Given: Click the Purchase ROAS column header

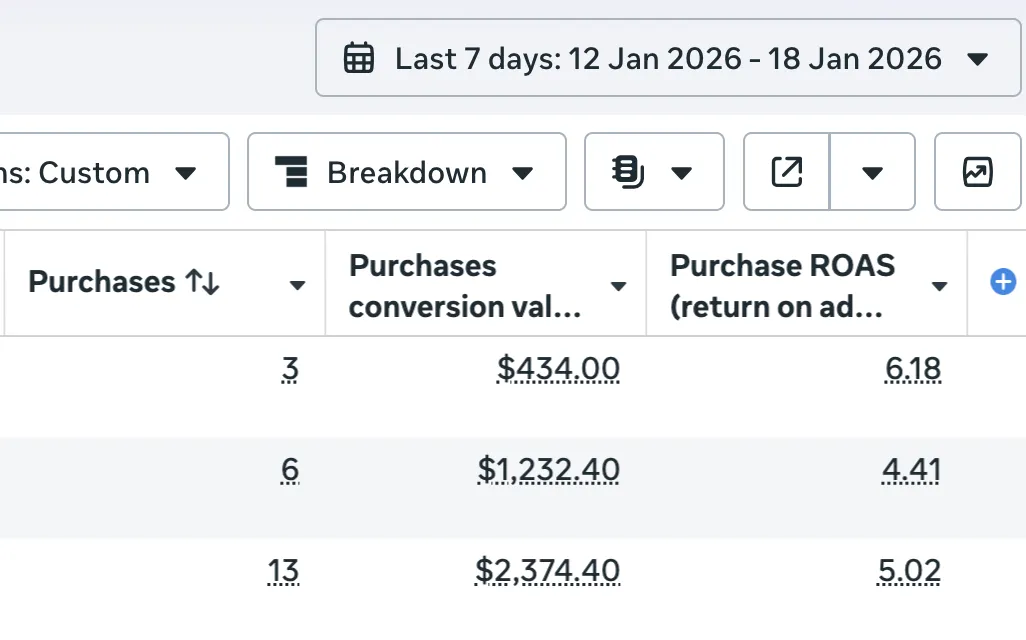Looking at the screenshot, I should (x=782, y=285).
